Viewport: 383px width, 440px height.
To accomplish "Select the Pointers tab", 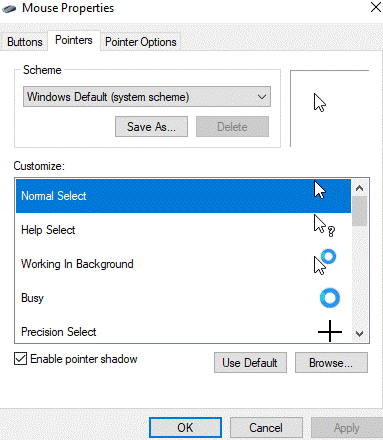I will (x=74, y=40).
